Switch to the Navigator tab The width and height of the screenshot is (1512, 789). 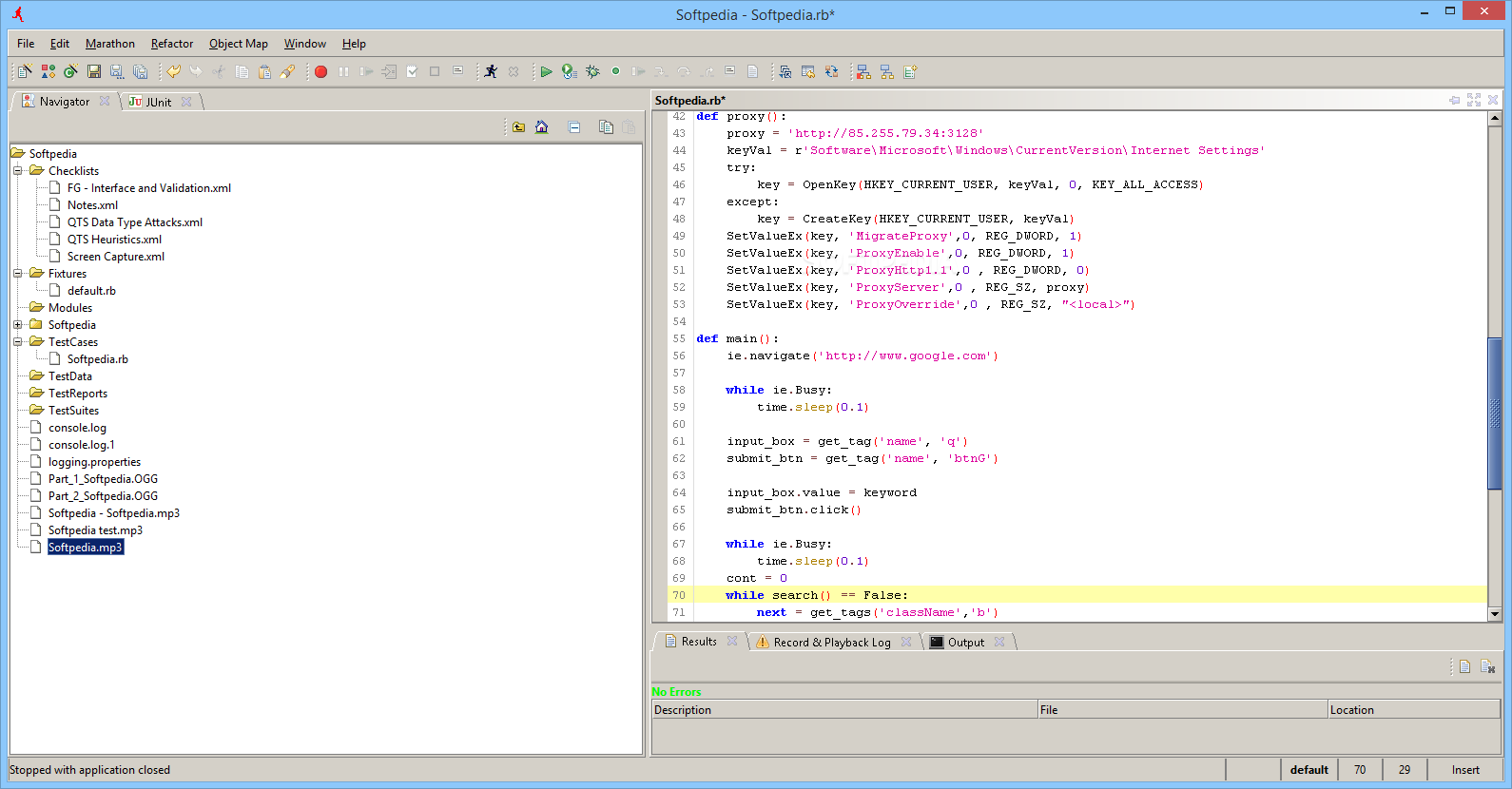click(65, 102)
